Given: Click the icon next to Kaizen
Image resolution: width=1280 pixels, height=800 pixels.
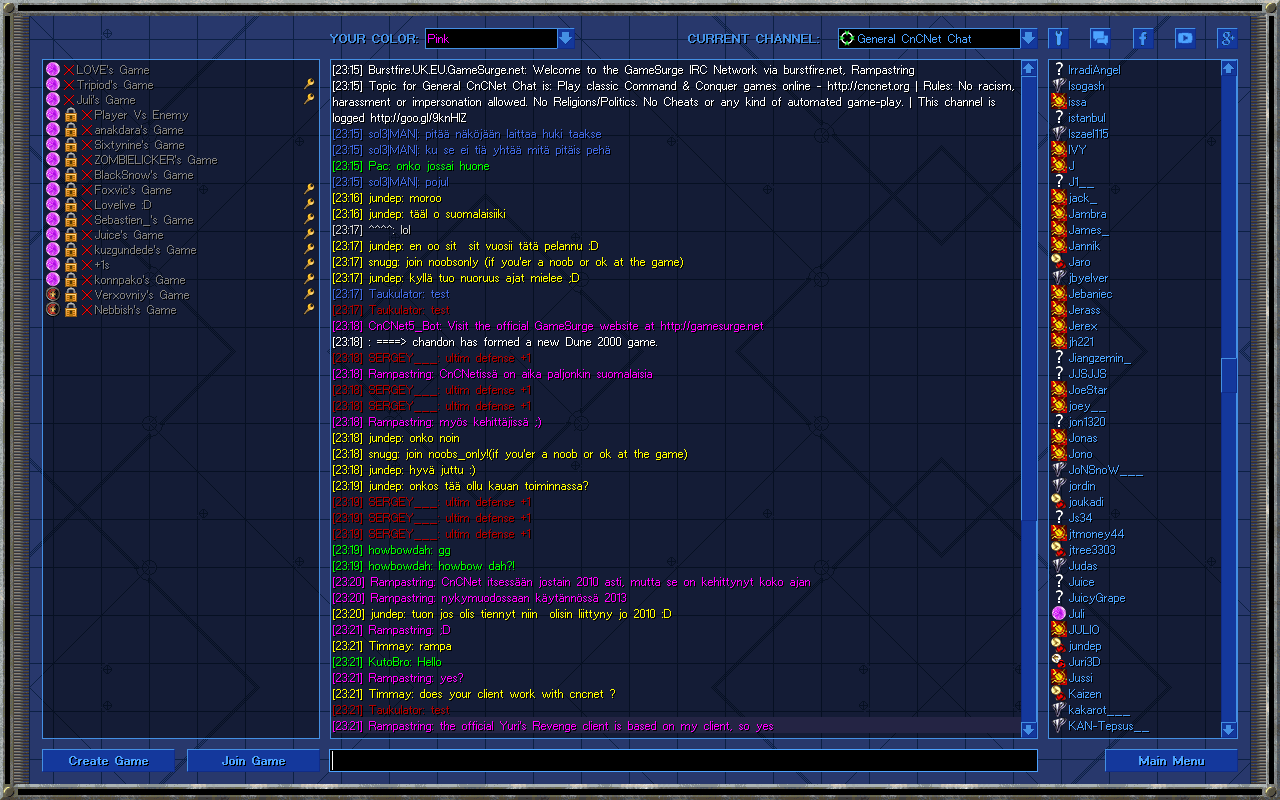Looking at the screenshot, I should [1058, 694].
